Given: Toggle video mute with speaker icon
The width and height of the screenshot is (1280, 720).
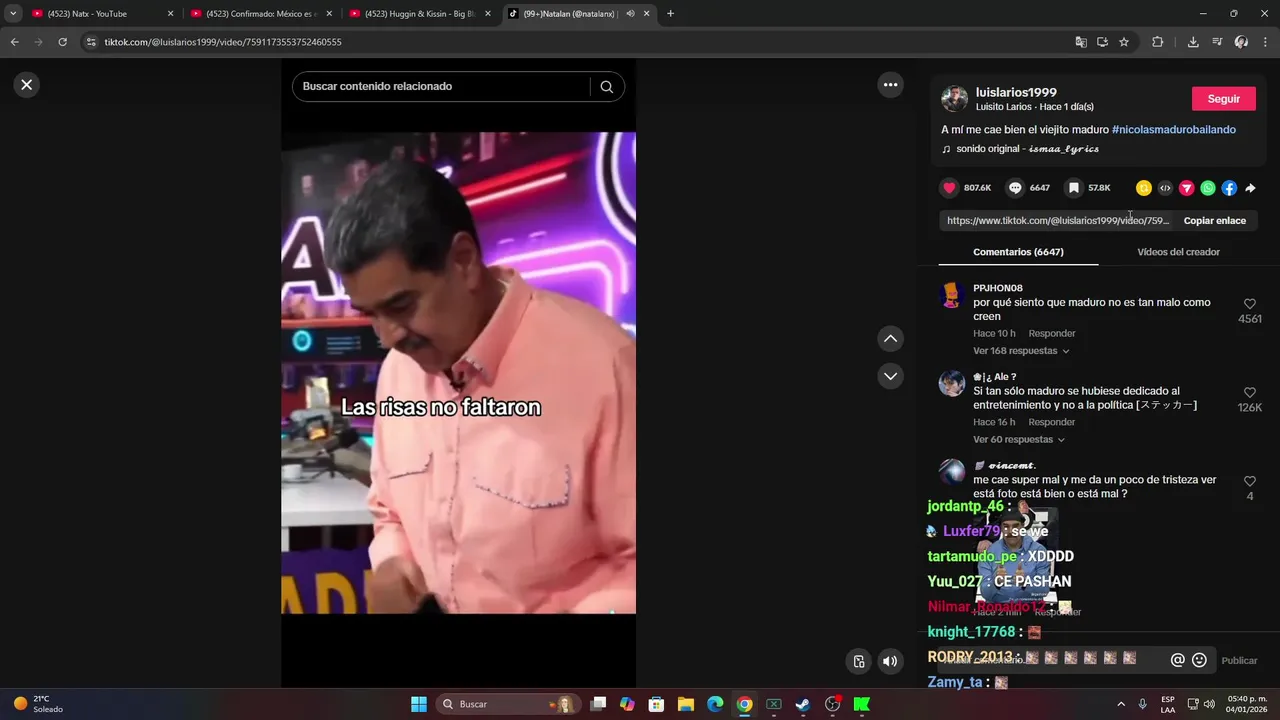Looking at the screenshot, I should [890, 661].
